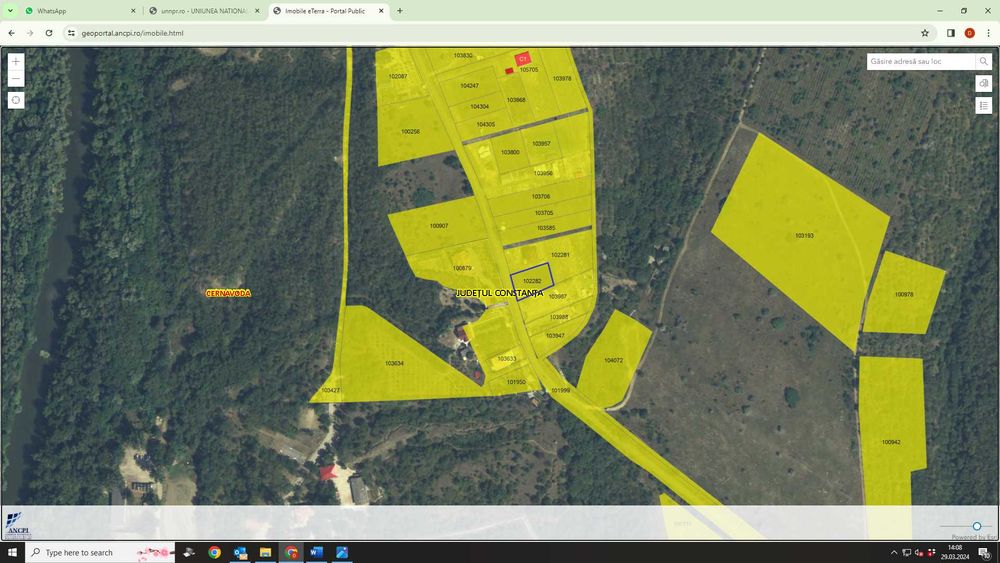Select parcel 103427 on the map
The height and width of the screenshot is (563, 1000).
point(330,390)
